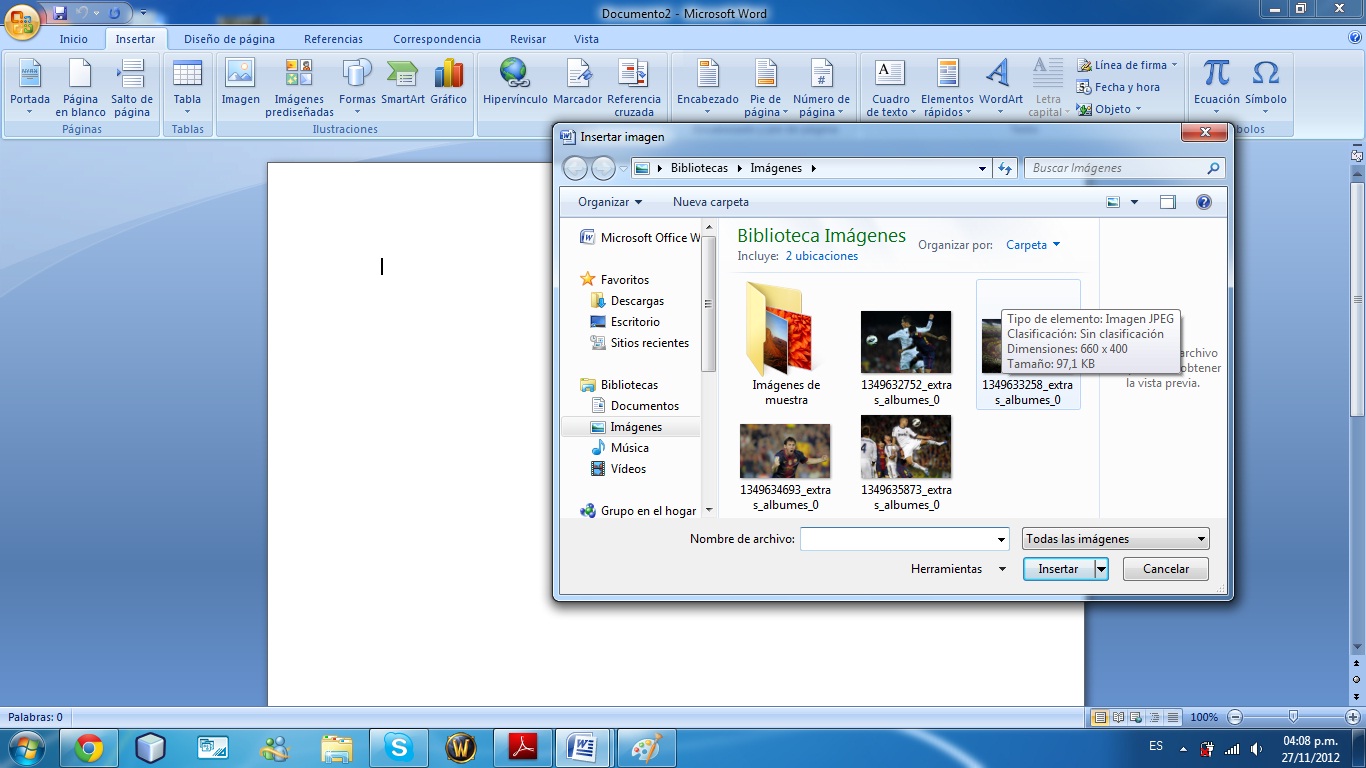Open the Insertar button's split arrow

pyautogui.click(x=1101, y=569)
